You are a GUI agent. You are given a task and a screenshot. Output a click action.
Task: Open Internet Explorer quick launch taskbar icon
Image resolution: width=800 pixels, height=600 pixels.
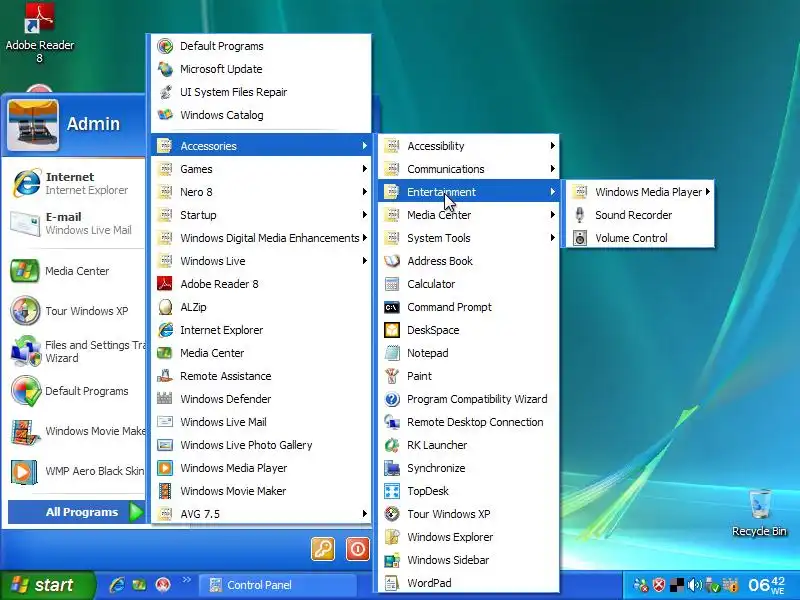(117, 585)
